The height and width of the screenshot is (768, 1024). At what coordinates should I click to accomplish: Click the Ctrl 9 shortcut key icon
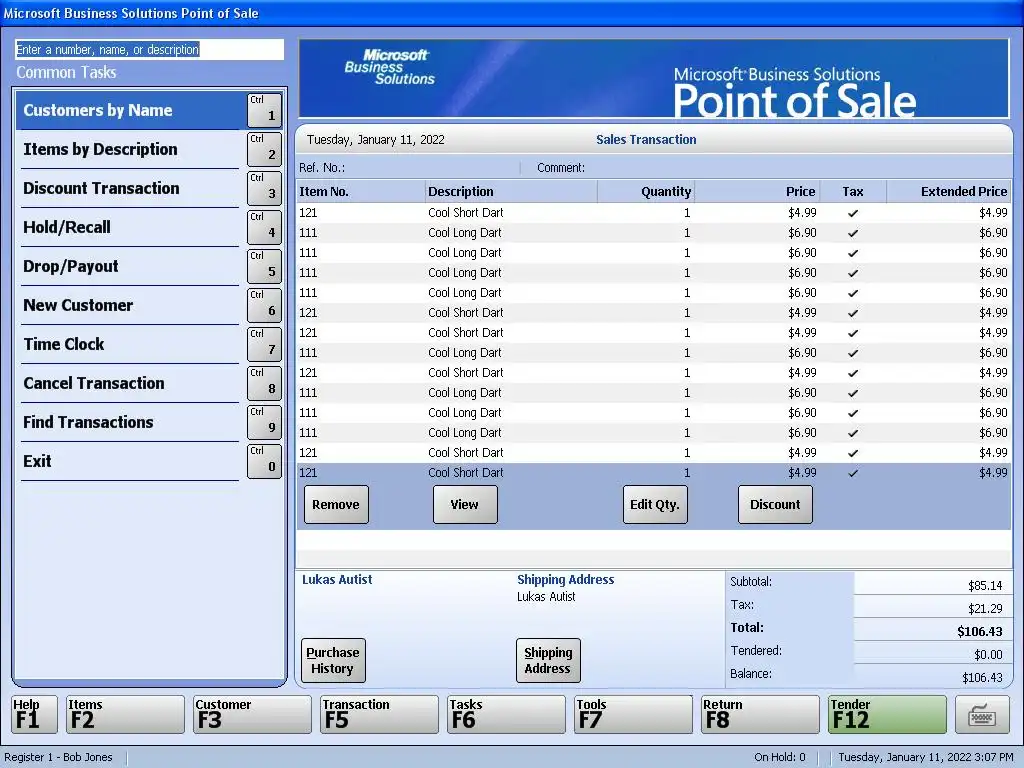[264, 422]
